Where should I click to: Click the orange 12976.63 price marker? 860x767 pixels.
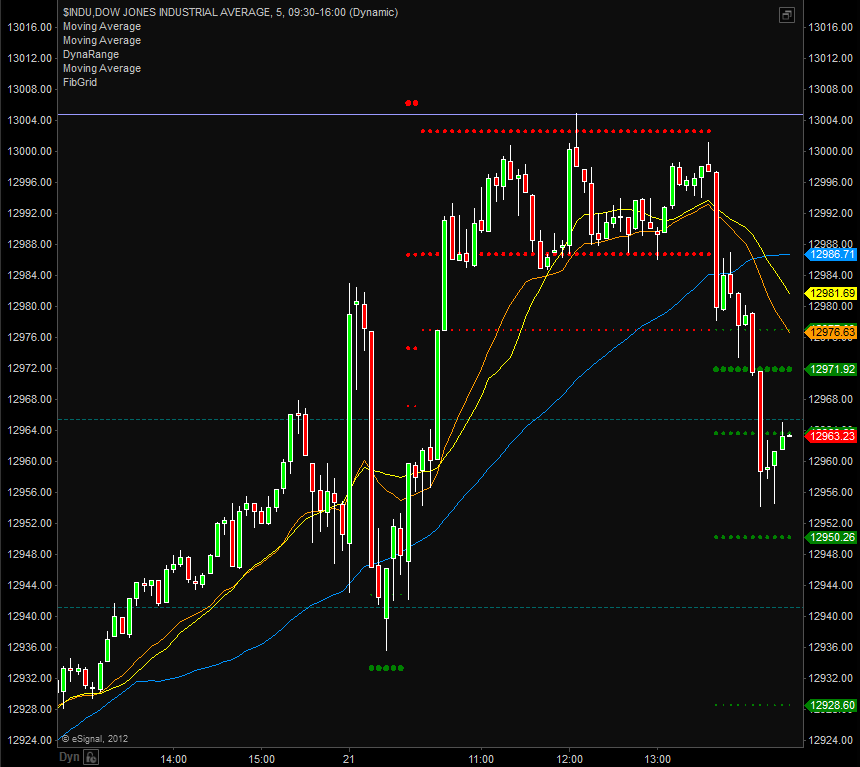coord(832,332)
